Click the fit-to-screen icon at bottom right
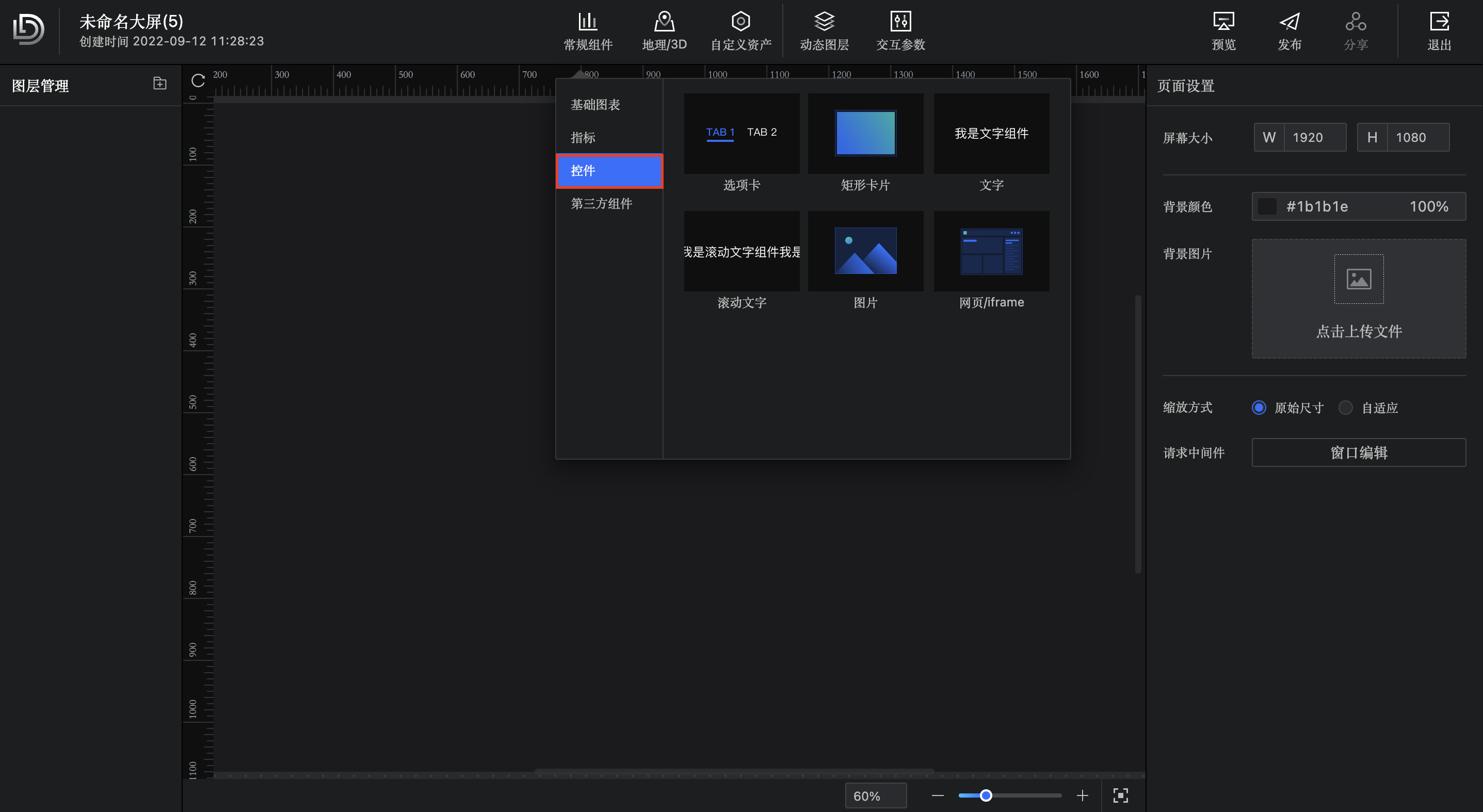Screen dimensions: 1483x812 coord(1120,795)
